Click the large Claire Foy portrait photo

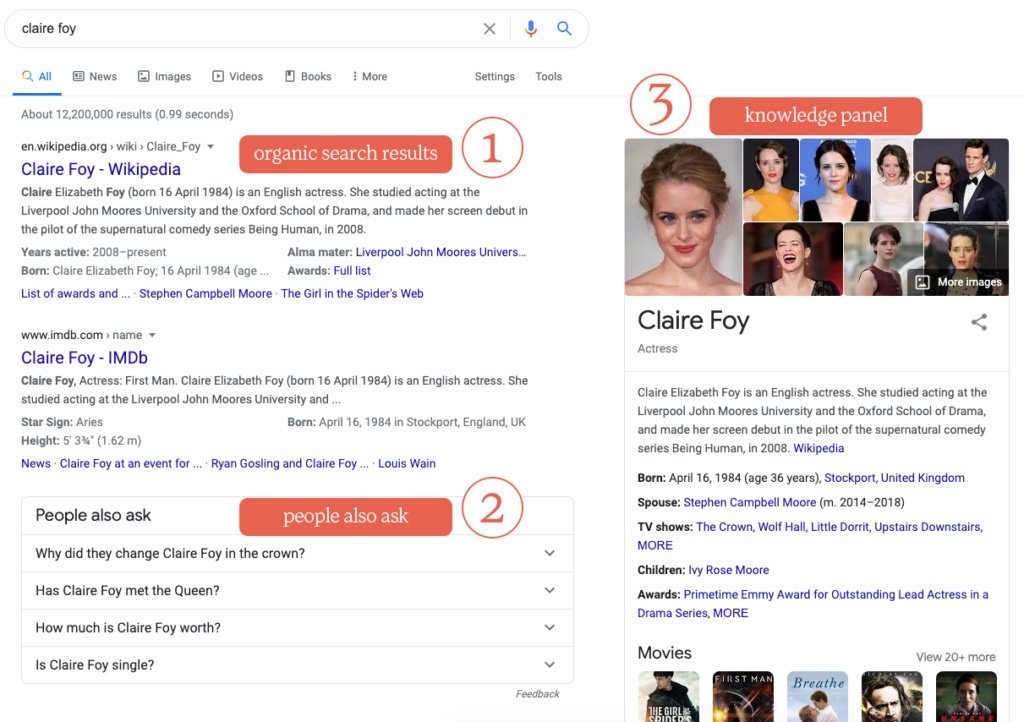[683, 217]
